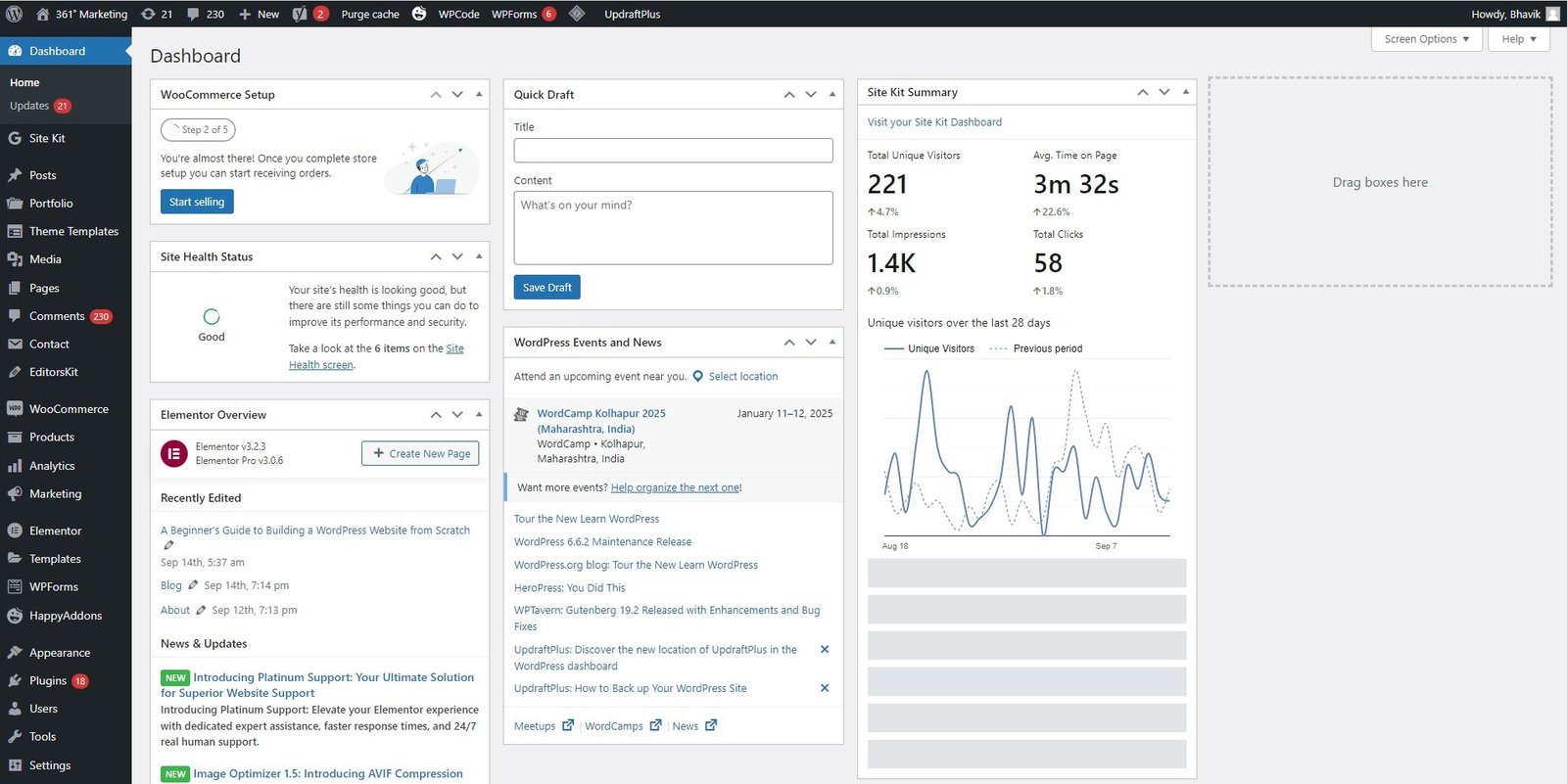Viewport: 1567px width, 784px height.
Task: Open Screen Options dropdown
Action: click(1427, 39)
